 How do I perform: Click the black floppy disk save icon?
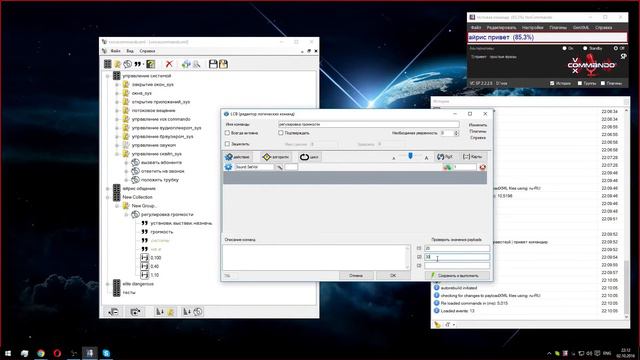tap(213, 64)
